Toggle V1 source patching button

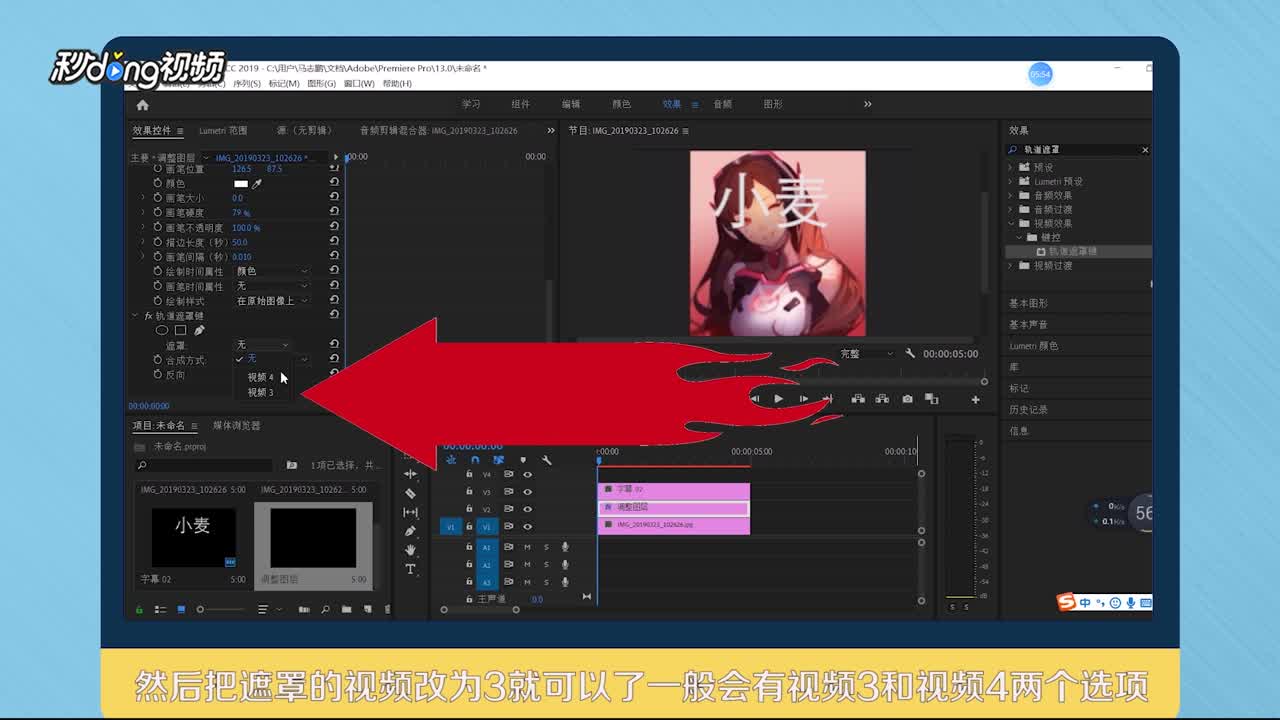[450, 527]
